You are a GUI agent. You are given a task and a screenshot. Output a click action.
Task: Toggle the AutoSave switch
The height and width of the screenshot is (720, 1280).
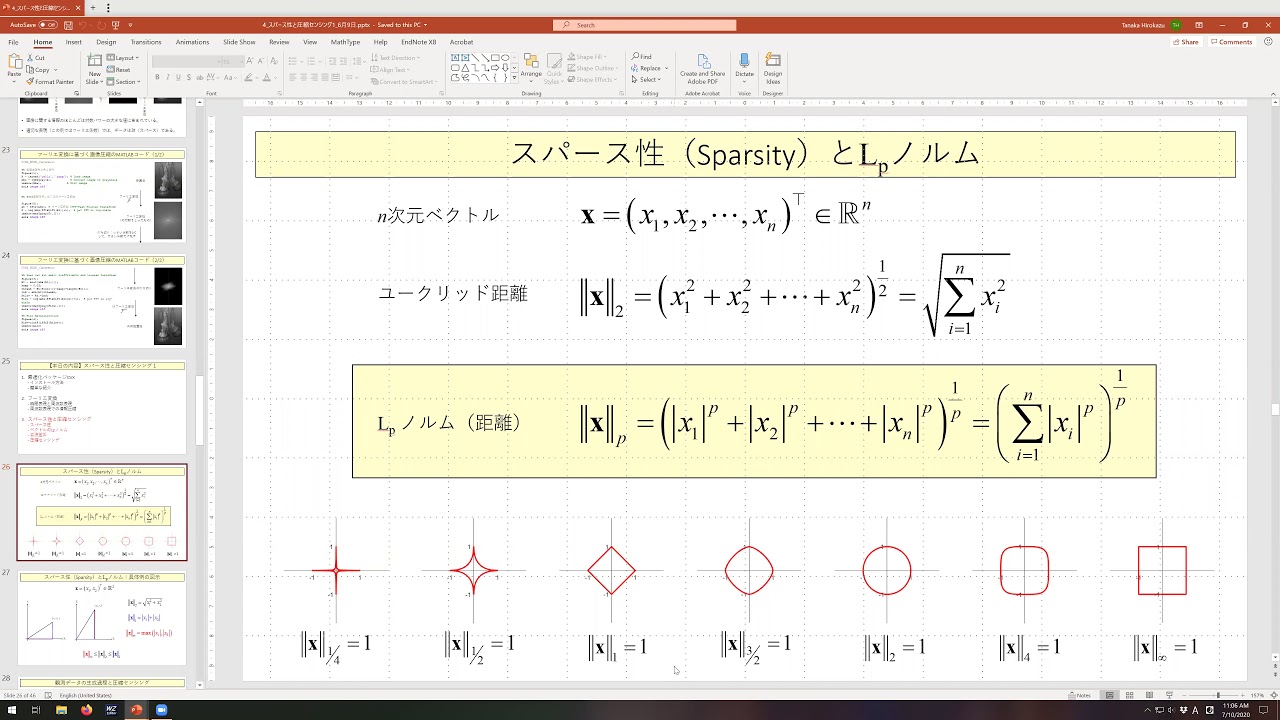[48, 25]
